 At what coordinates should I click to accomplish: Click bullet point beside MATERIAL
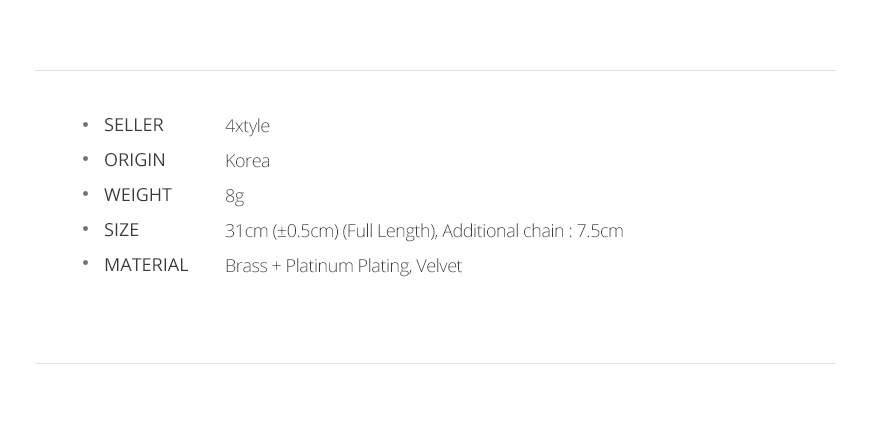point(85,264)
